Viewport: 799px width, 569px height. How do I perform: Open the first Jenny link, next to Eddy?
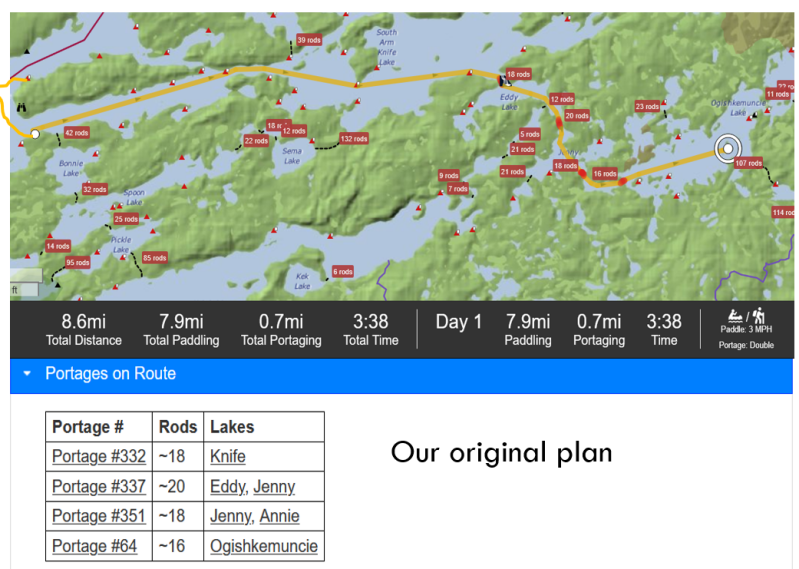(x=274, y=486)
